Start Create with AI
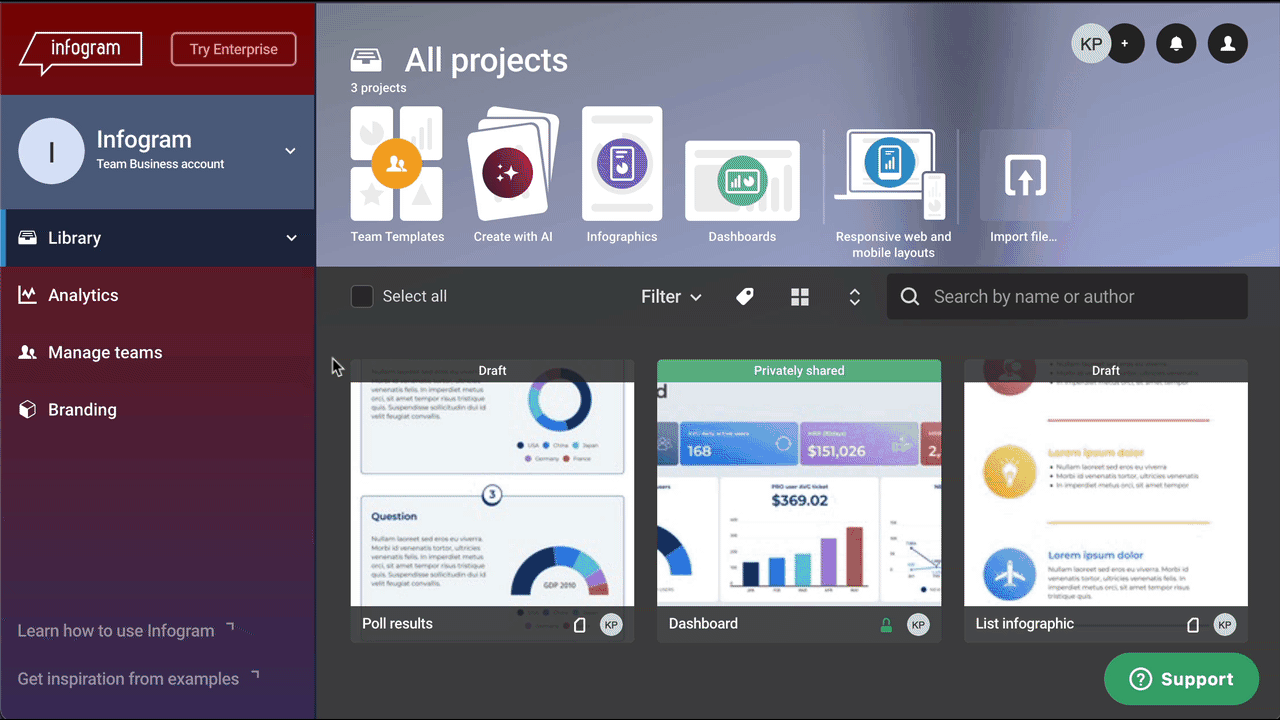 pyautogui.click(x=513, y=175)
